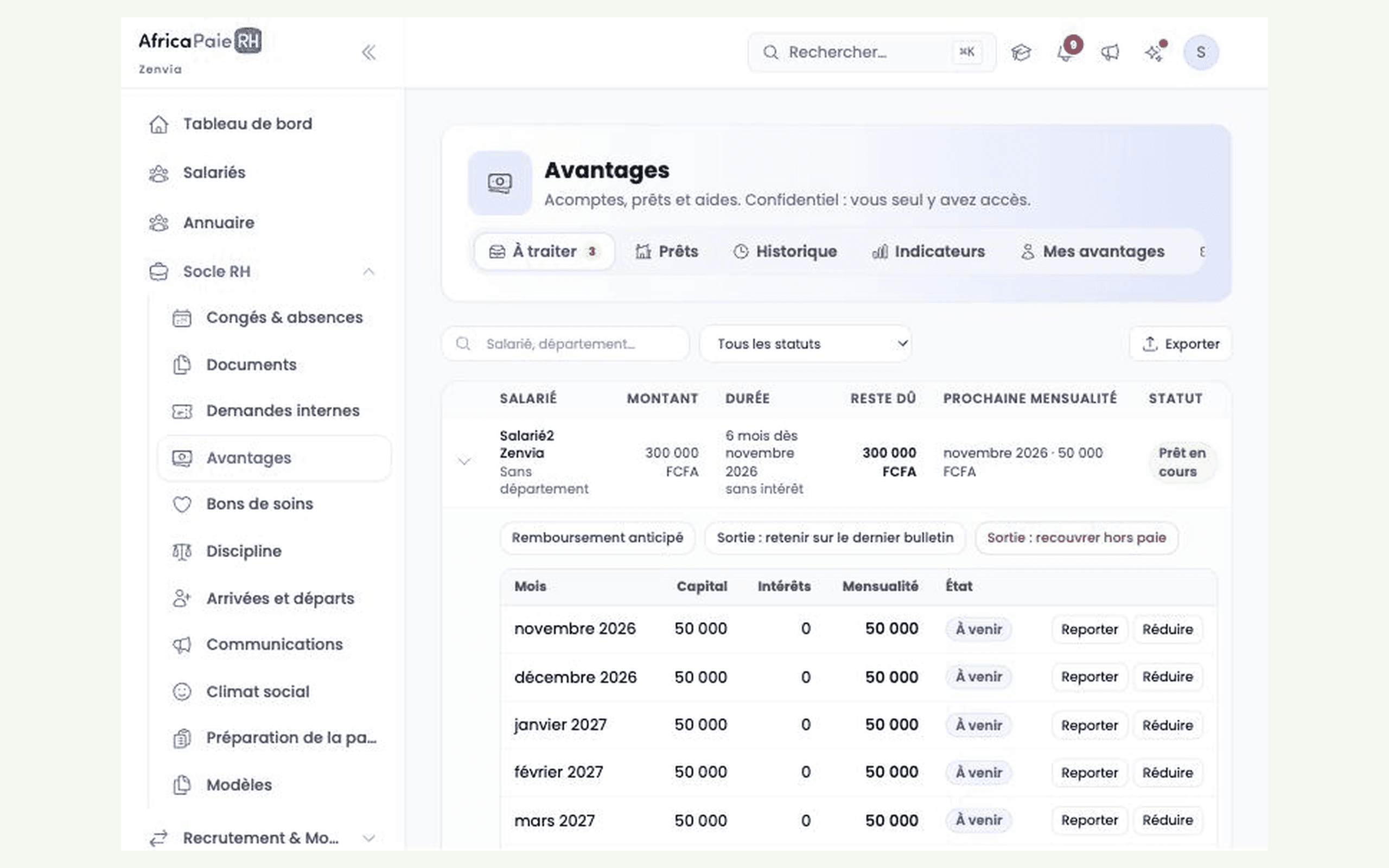
Task: Open Annuaire in the sidebar
Action: (201, 223)
